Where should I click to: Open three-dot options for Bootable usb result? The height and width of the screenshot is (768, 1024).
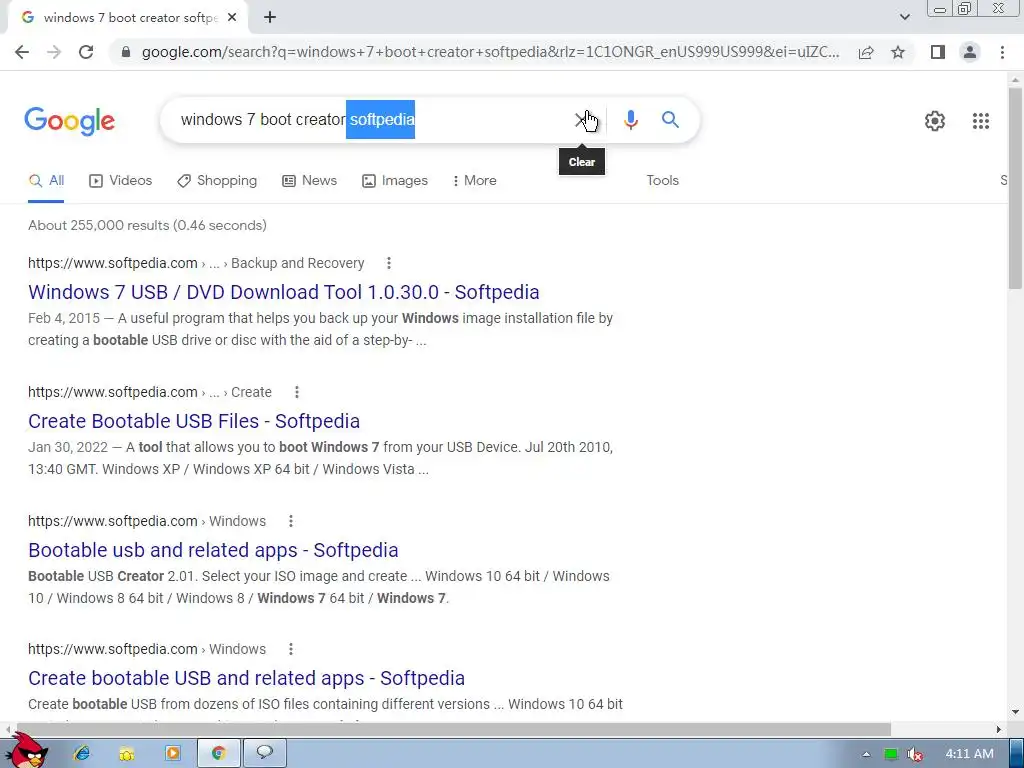point(291,521)
